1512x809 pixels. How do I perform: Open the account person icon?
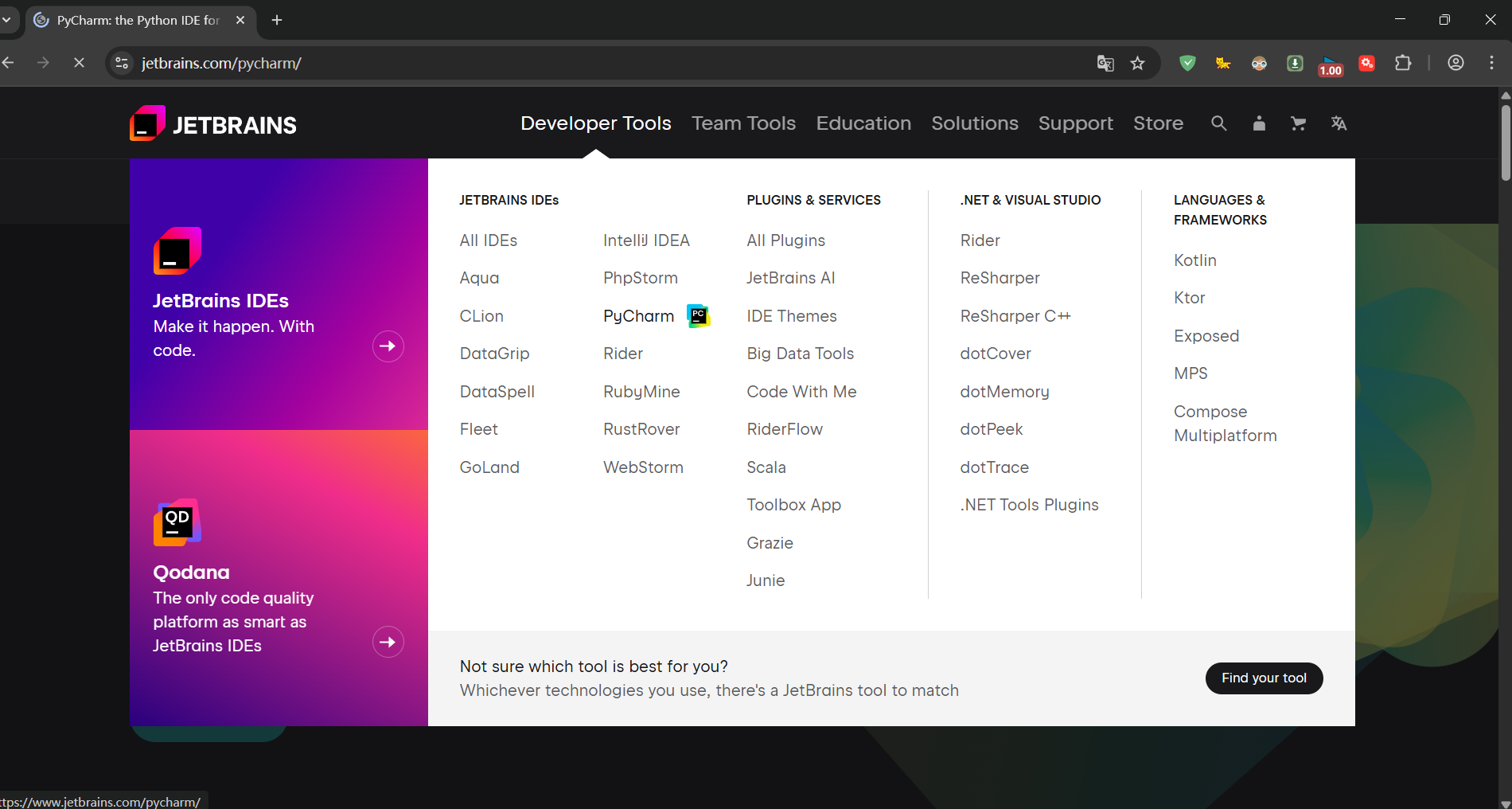[x=1259, y=123]
